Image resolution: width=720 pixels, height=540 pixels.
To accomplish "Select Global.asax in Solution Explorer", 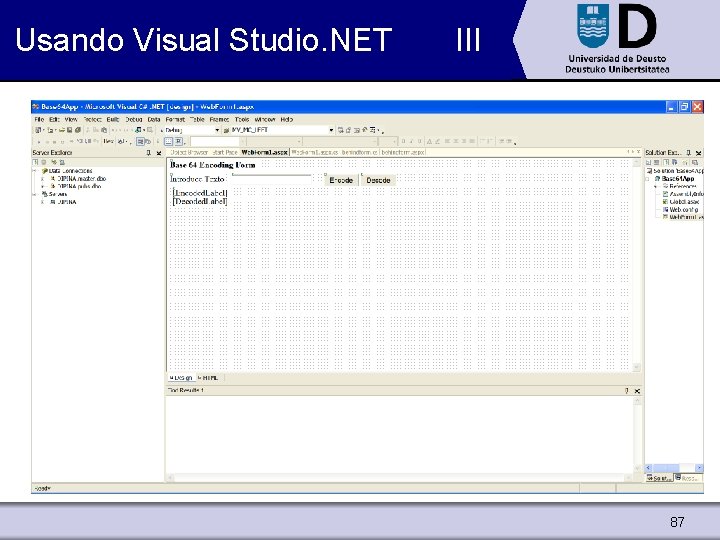I will [x=684, y=202].
